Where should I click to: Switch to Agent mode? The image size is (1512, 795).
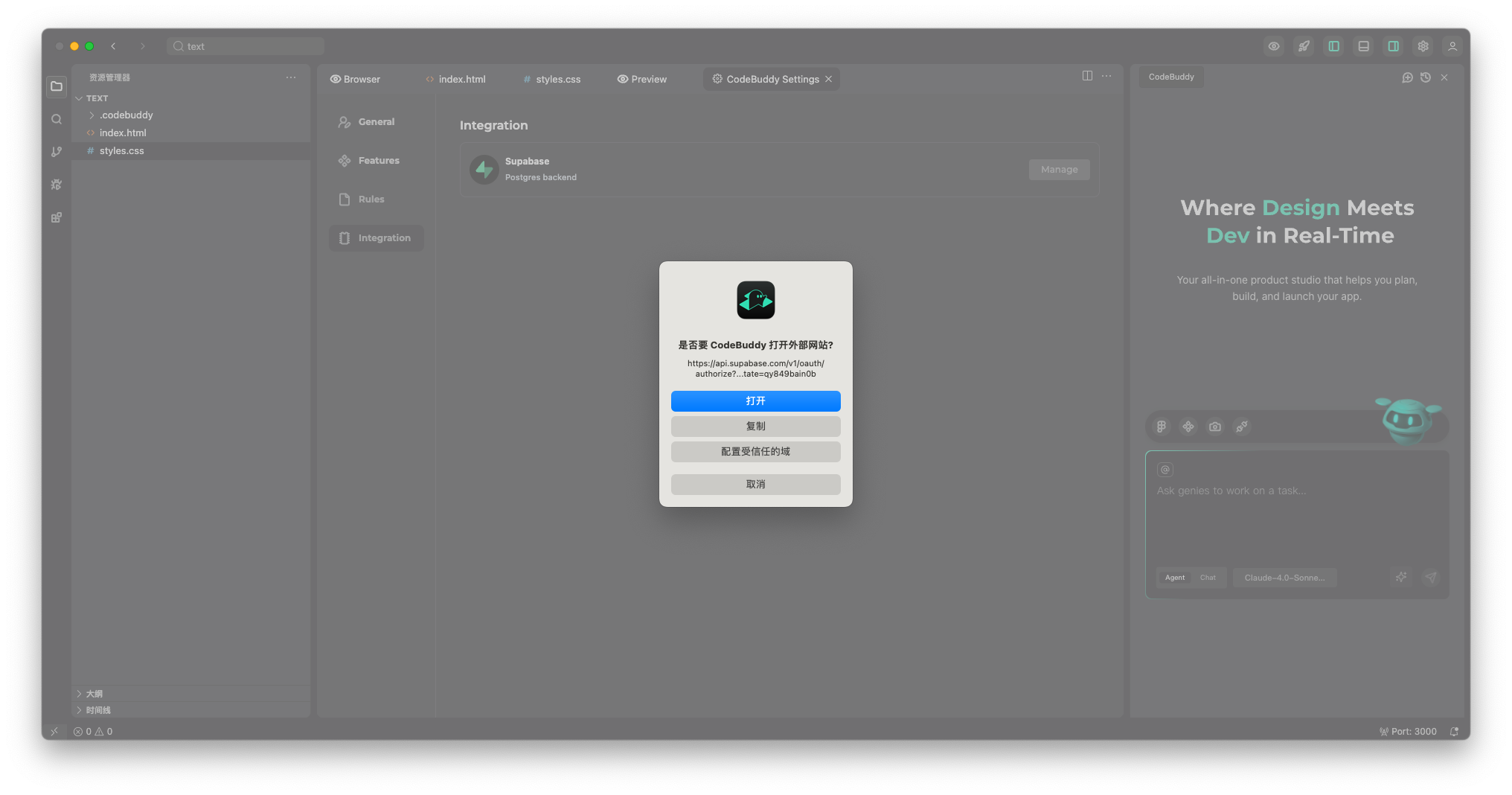(1174, 578)
